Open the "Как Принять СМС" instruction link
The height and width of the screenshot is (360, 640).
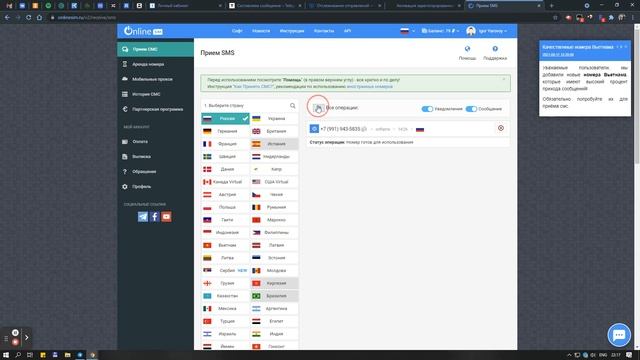pyautogui.click(x=253, y=87)
